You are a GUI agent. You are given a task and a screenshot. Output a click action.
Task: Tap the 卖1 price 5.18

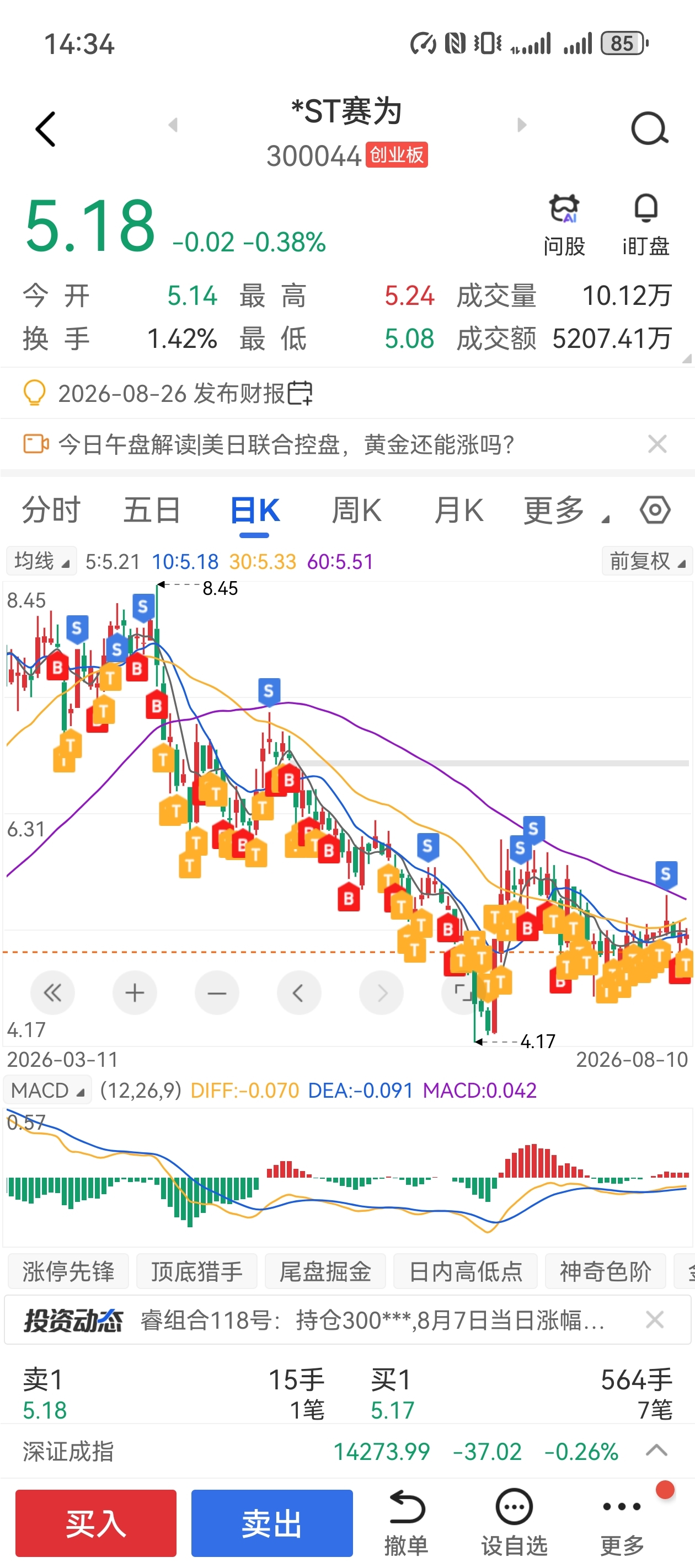[45, 1410]
